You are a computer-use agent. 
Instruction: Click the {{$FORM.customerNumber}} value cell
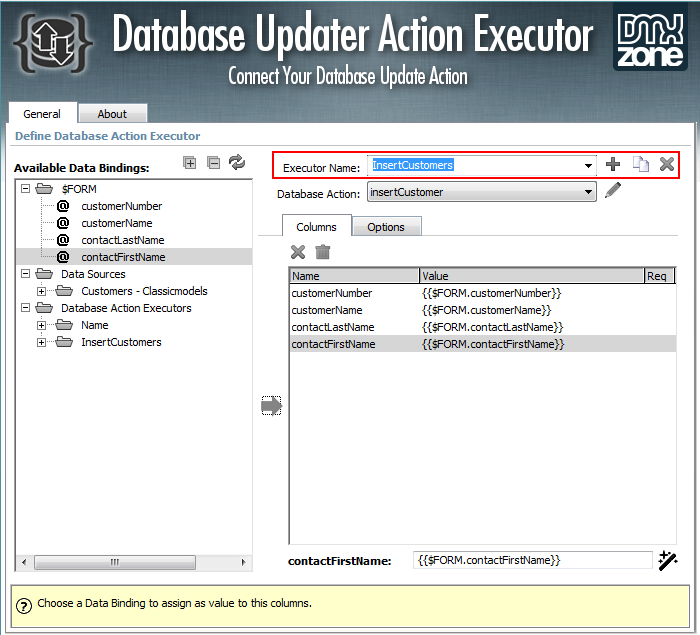[x=492, y=293]
